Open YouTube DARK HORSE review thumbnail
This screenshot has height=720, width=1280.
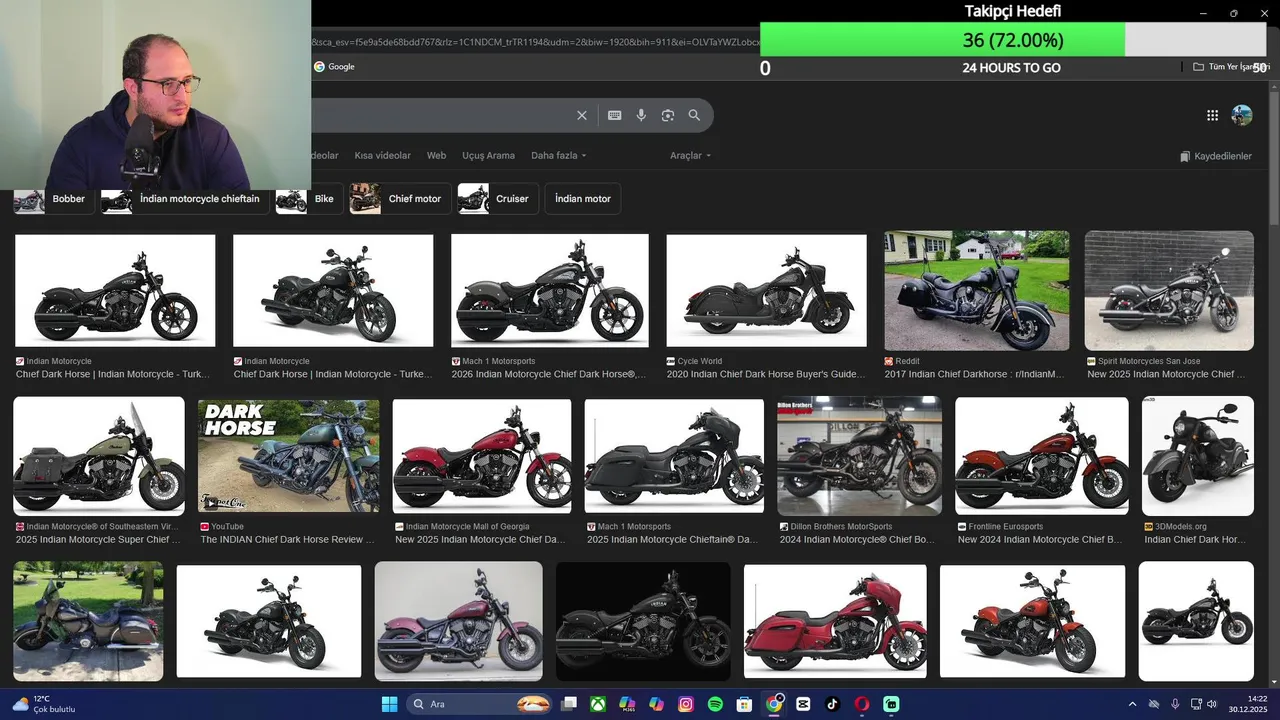tap(289, 456)
